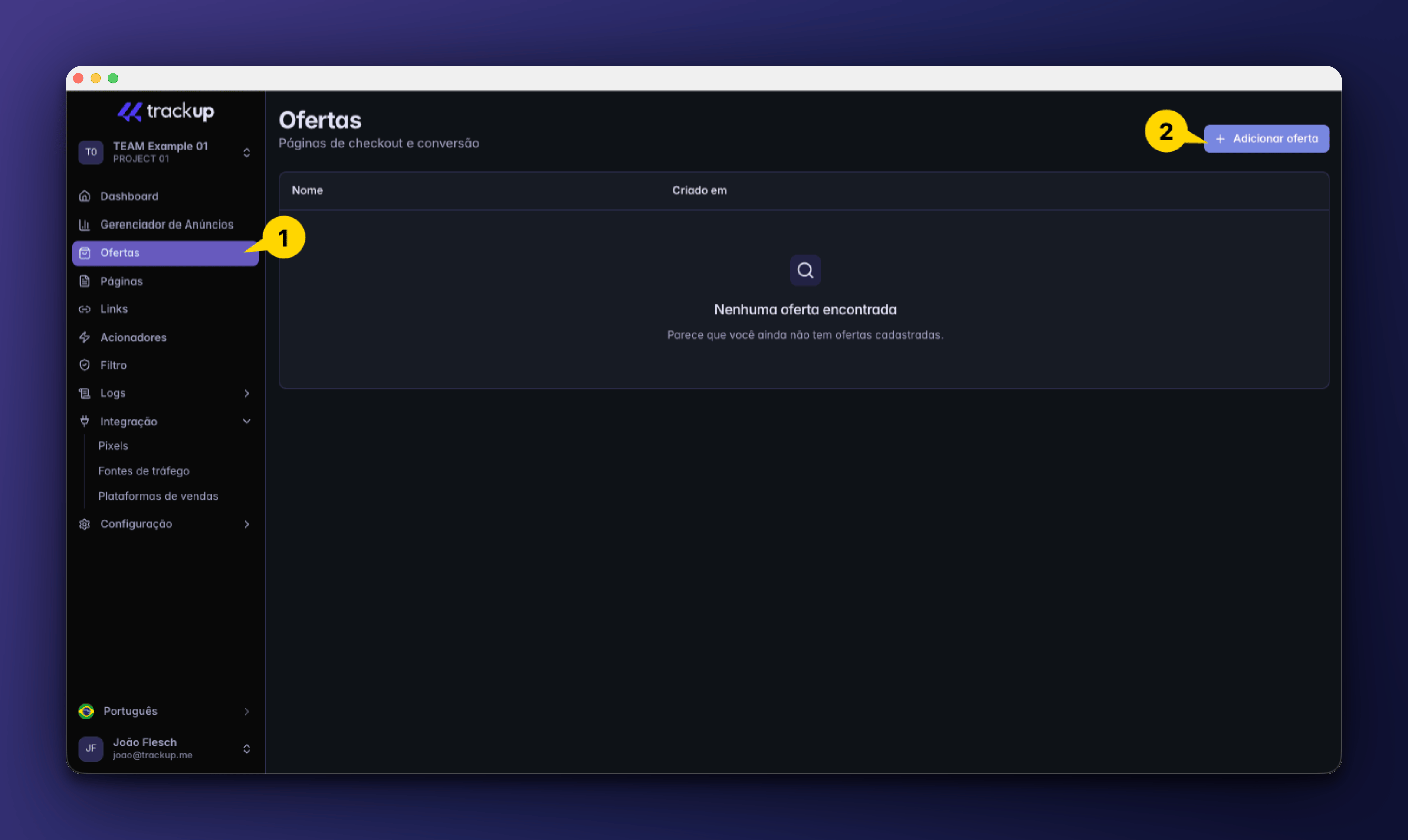Click the Filtro shield icon
The height and width of the screenshot is (840, 1408).
(84, 365)
